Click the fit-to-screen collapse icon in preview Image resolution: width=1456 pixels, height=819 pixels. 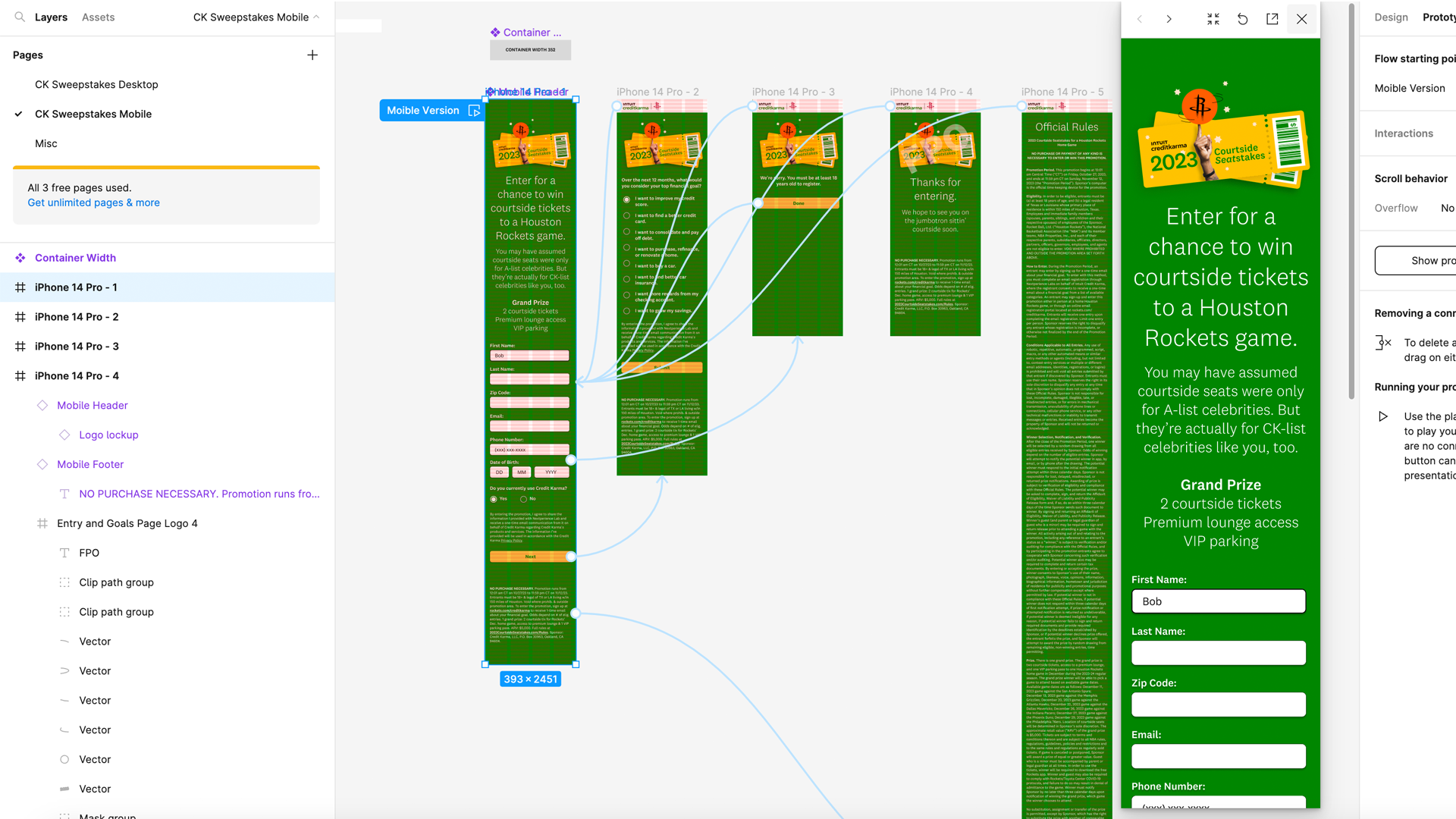pyautogui.click(x=1213, y=19)
